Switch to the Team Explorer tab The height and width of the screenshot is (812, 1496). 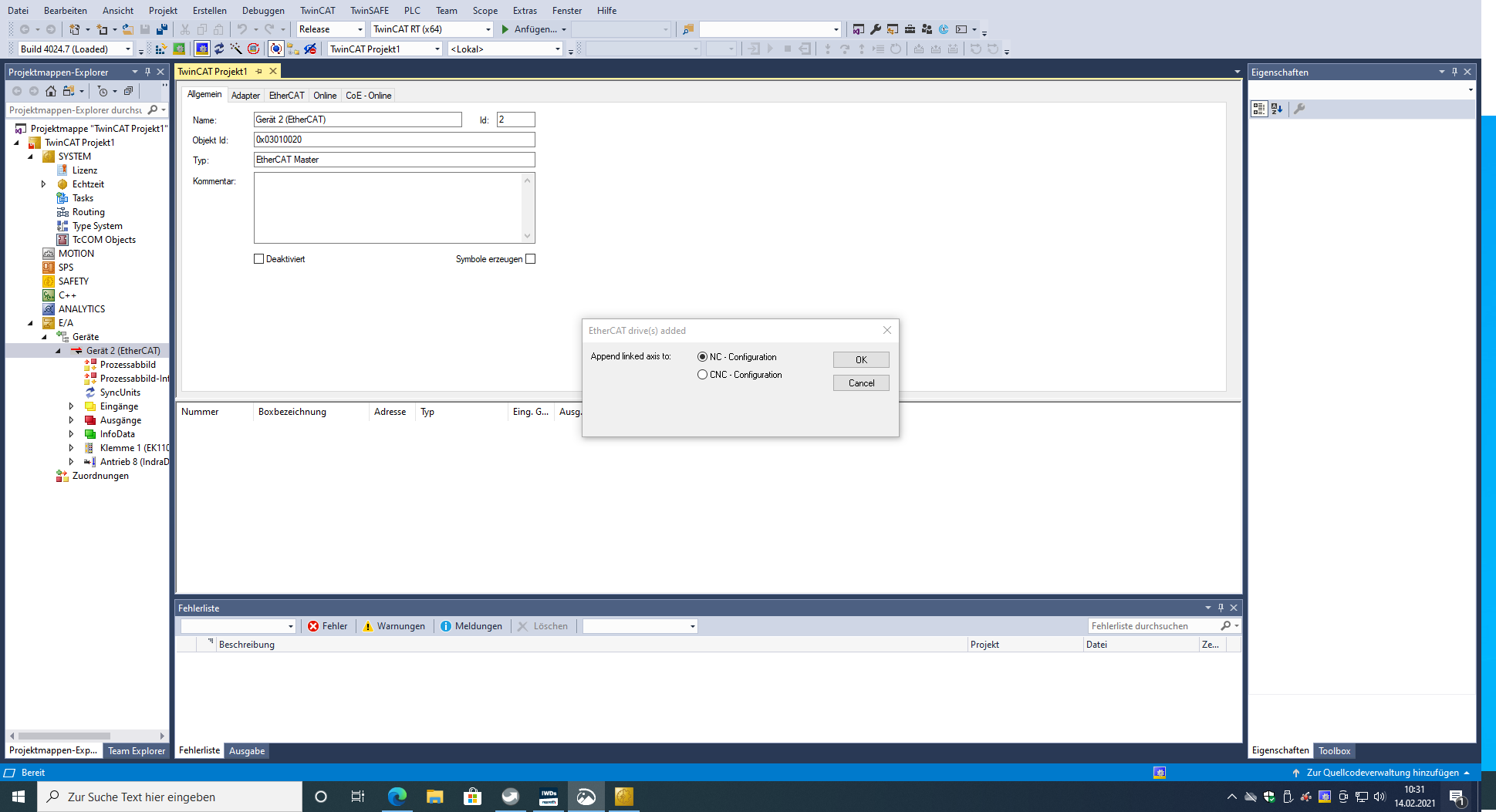[x=137, y=751]
